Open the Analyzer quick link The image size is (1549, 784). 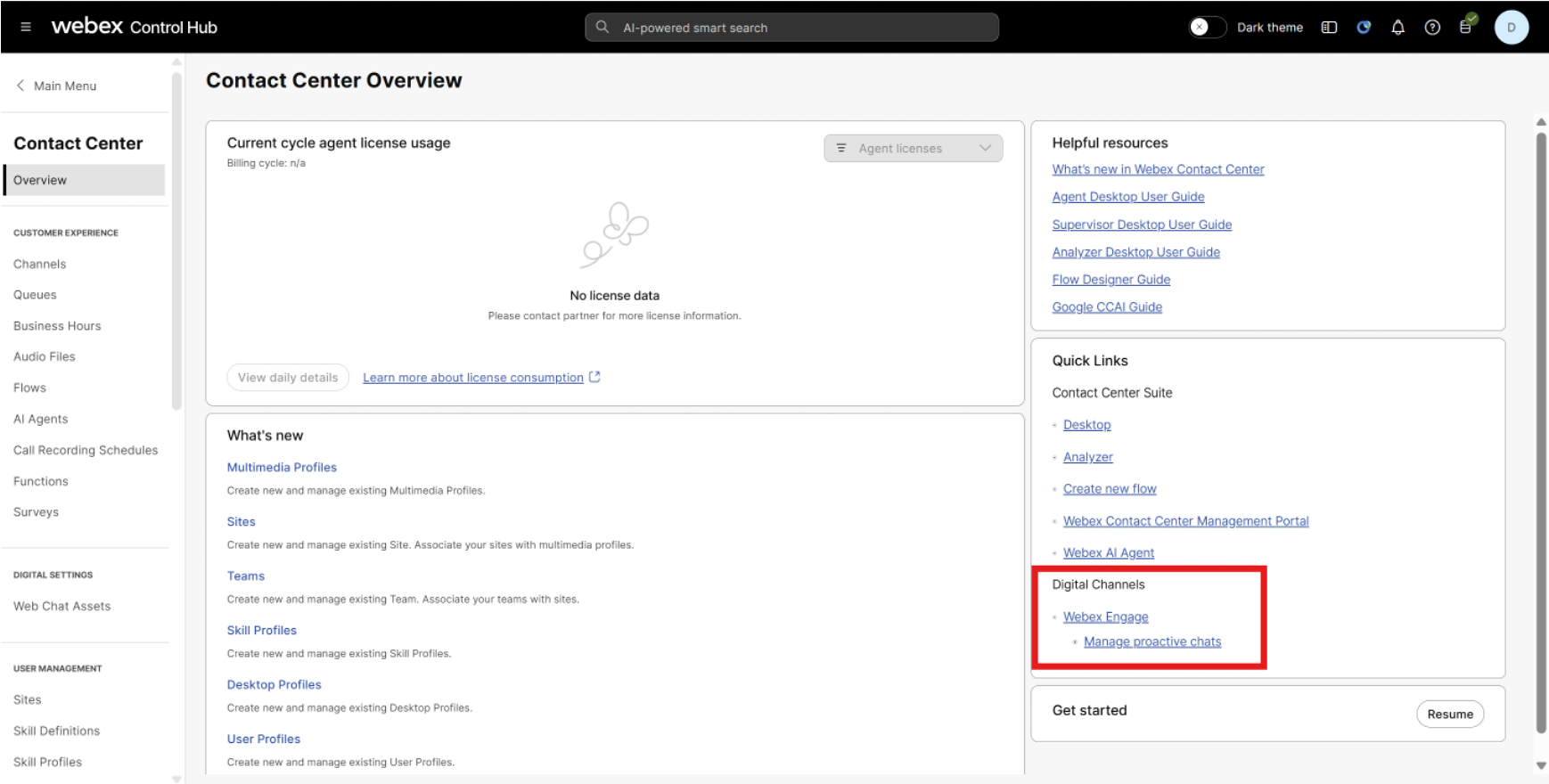1087,457
